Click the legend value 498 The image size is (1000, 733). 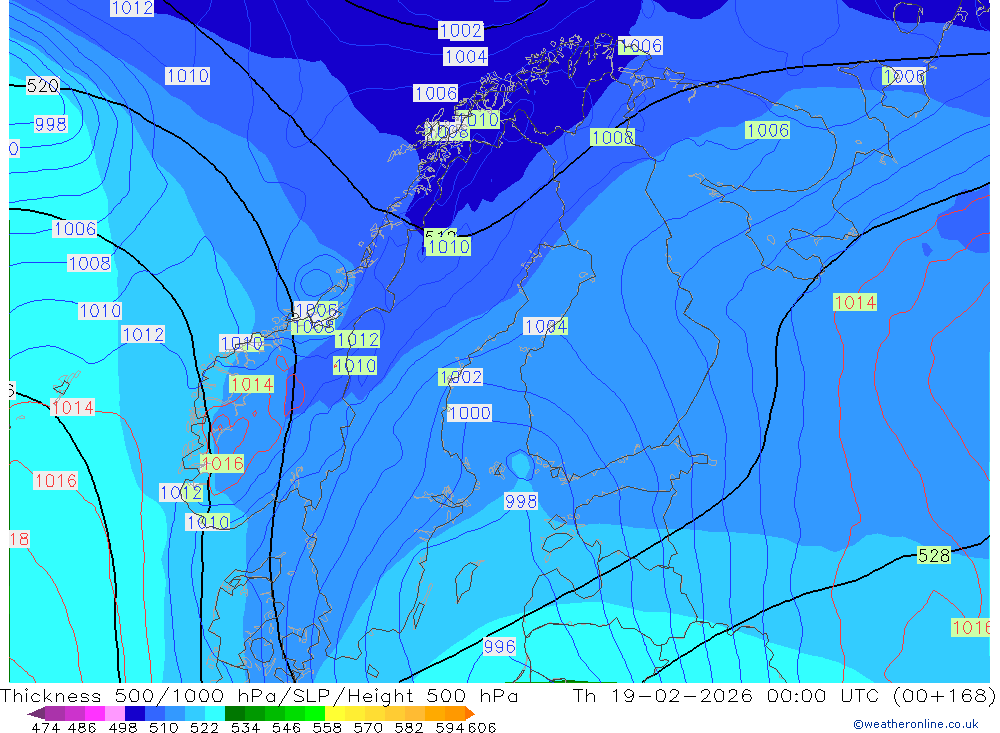tap(122, 728)
